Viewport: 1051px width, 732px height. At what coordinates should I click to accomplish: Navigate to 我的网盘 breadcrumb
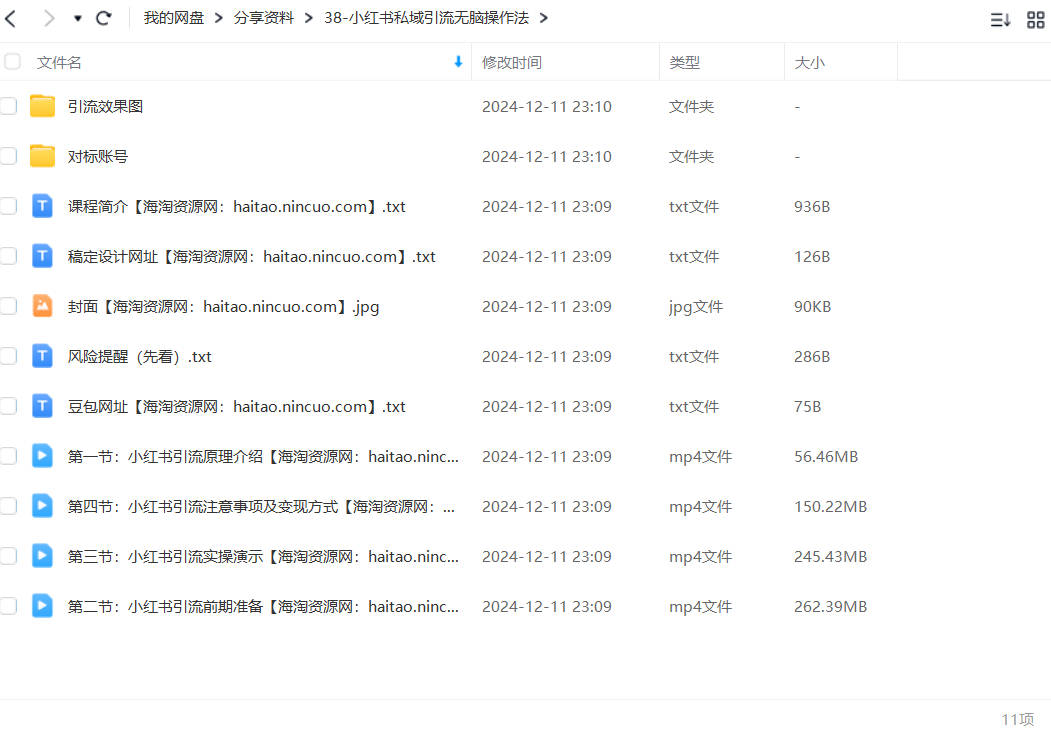pyautogui.click(x=174, y=18)
